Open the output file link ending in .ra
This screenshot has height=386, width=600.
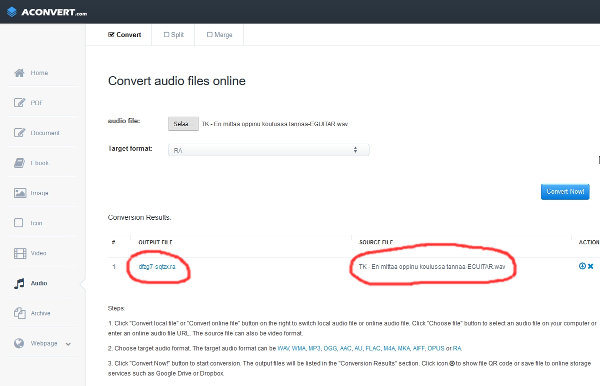(157, 266)
